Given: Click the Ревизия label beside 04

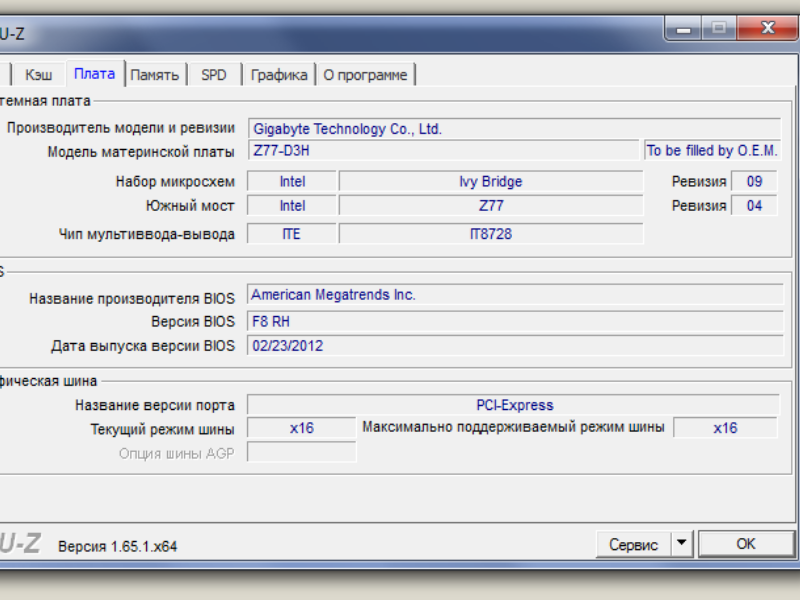Looking at the screenshot, I should point(698,206).
